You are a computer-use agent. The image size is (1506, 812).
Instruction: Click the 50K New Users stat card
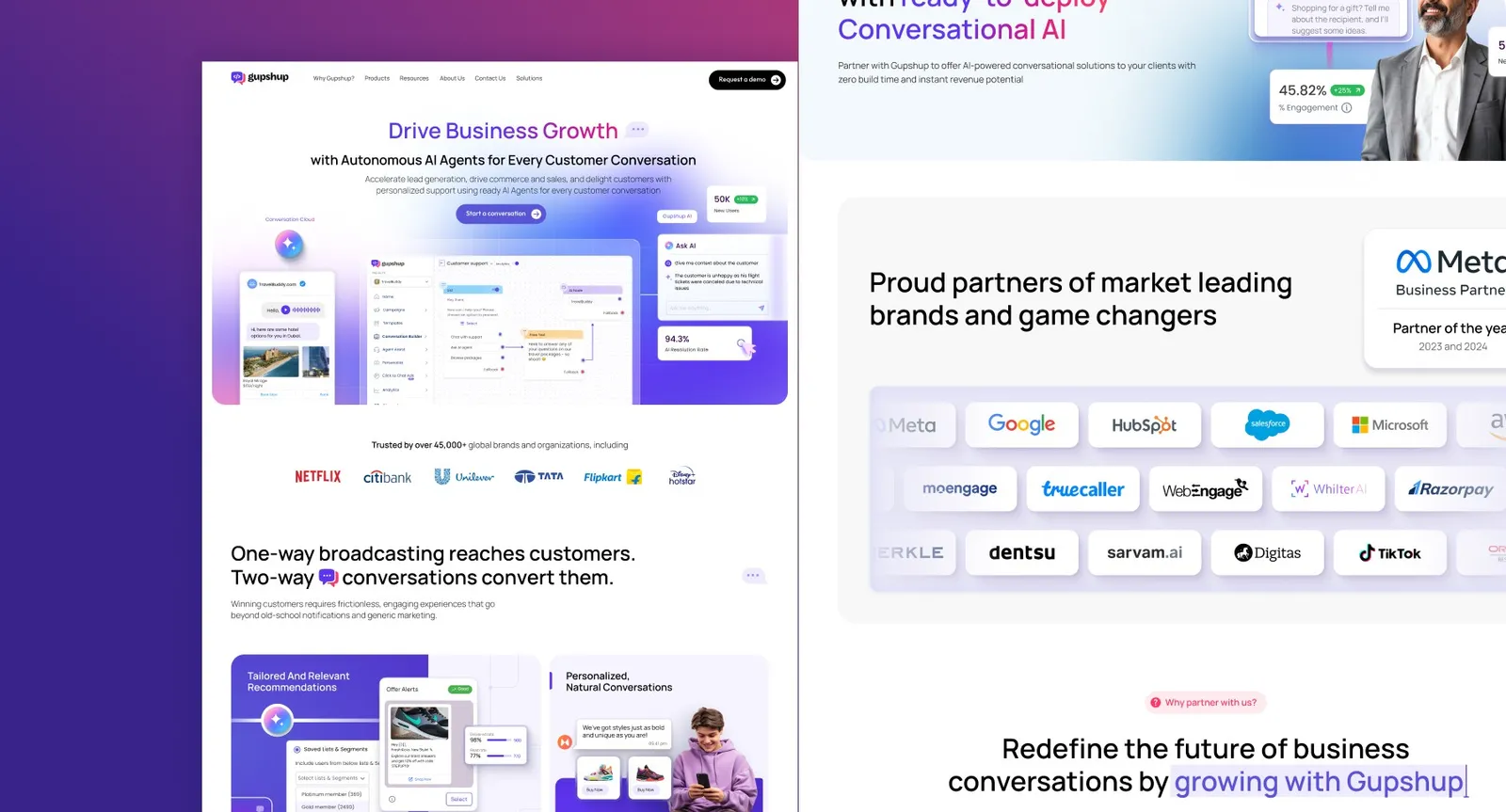pos(736,203)
